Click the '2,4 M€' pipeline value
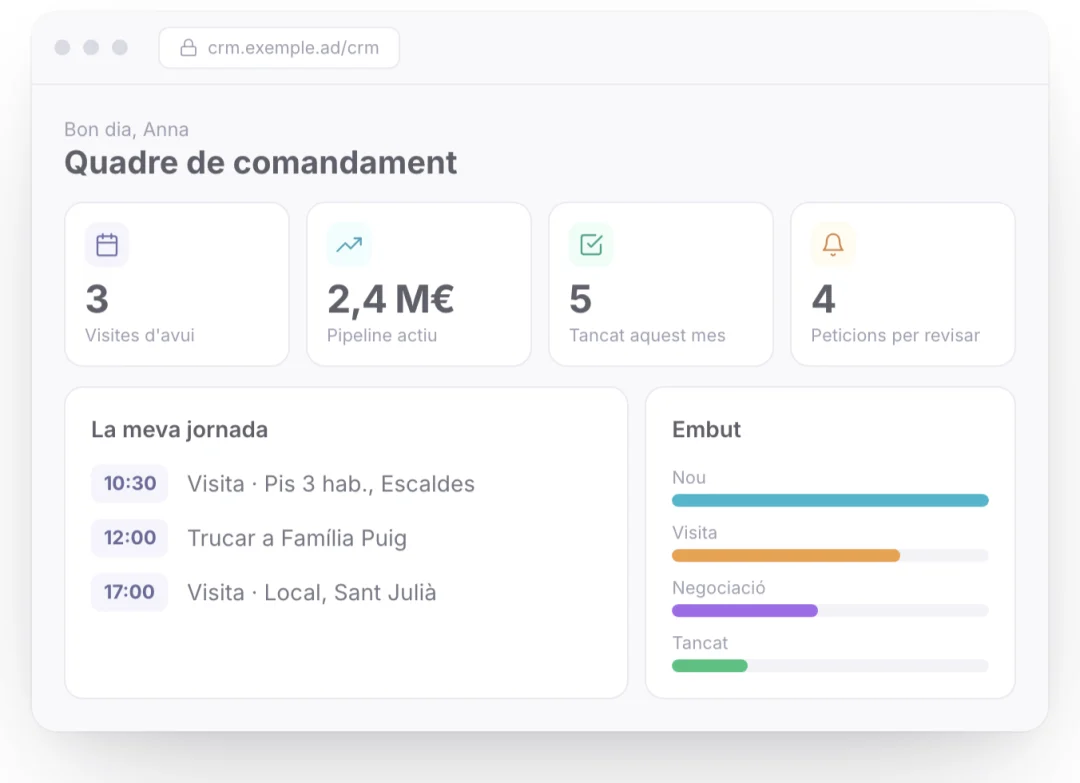The image size is (1080, 783). click(391, 300)
